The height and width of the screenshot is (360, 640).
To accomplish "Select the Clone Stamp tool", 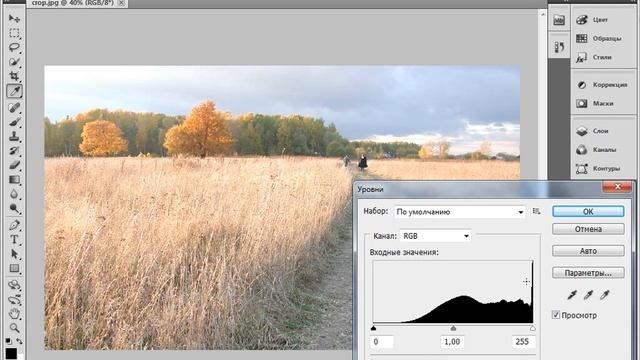I will [x=14, y=136].
